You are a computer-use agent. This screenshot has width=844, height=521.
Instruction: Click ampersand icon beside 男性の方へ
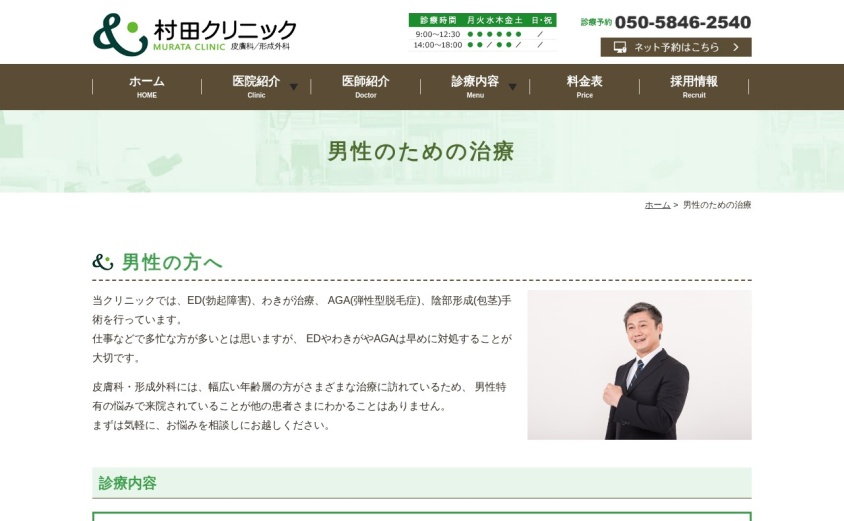(x=103, y=262)
